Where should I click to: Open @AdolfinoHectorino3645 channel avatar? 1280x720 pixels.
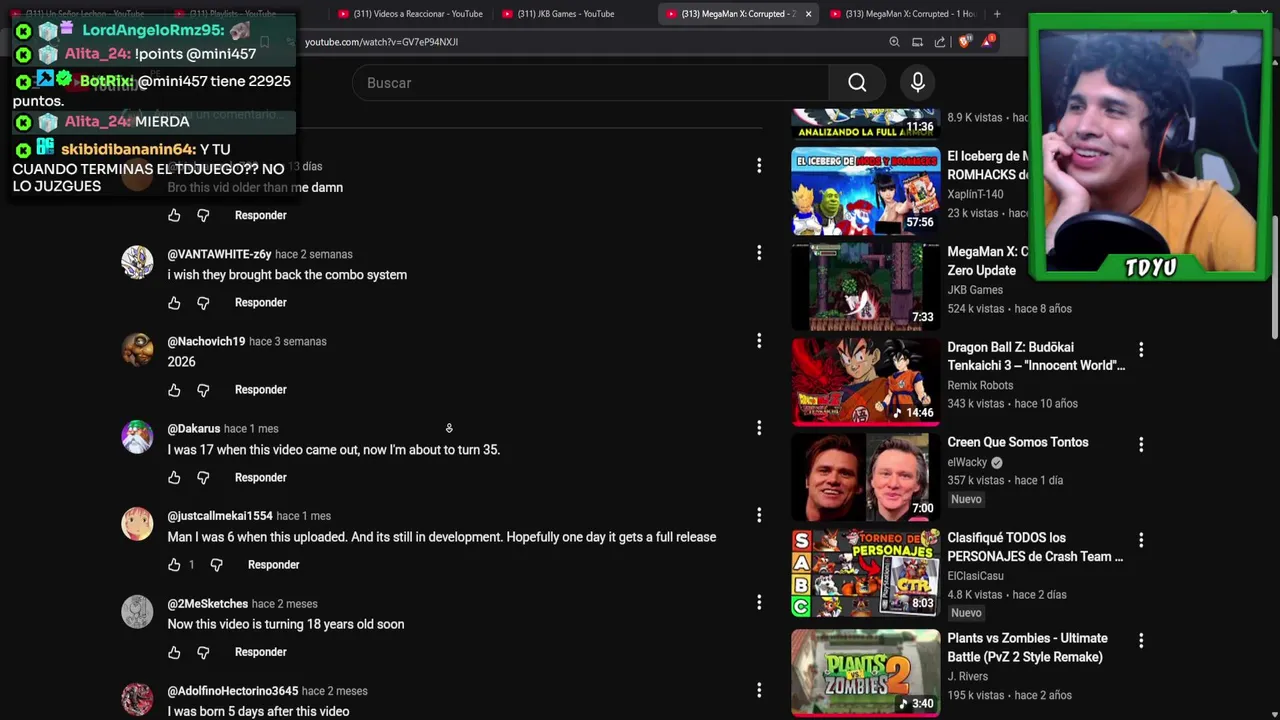[x=137, y=699]
